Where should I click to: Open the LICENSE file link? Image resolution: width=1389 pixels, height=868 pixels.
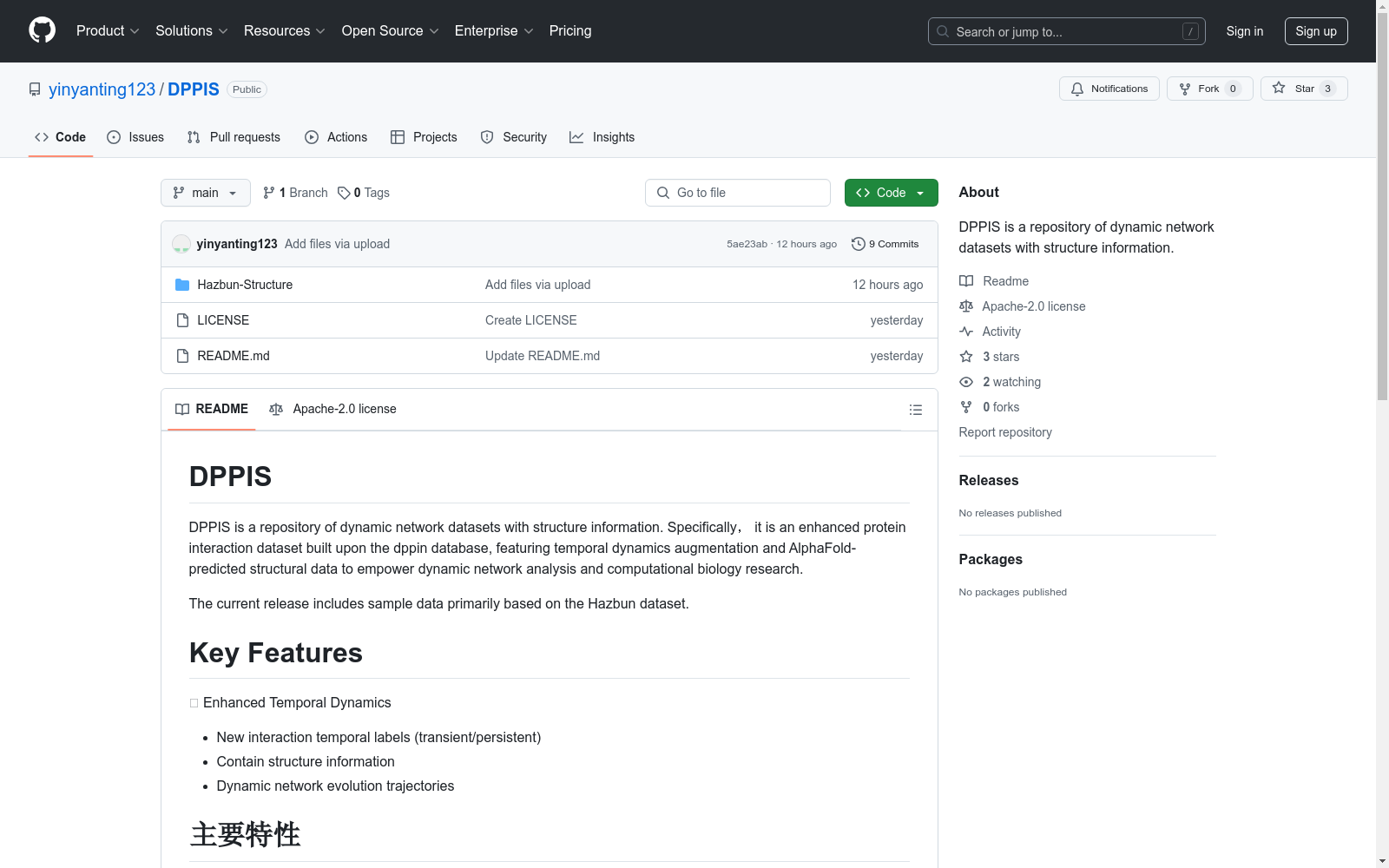(x=223, y=320)
